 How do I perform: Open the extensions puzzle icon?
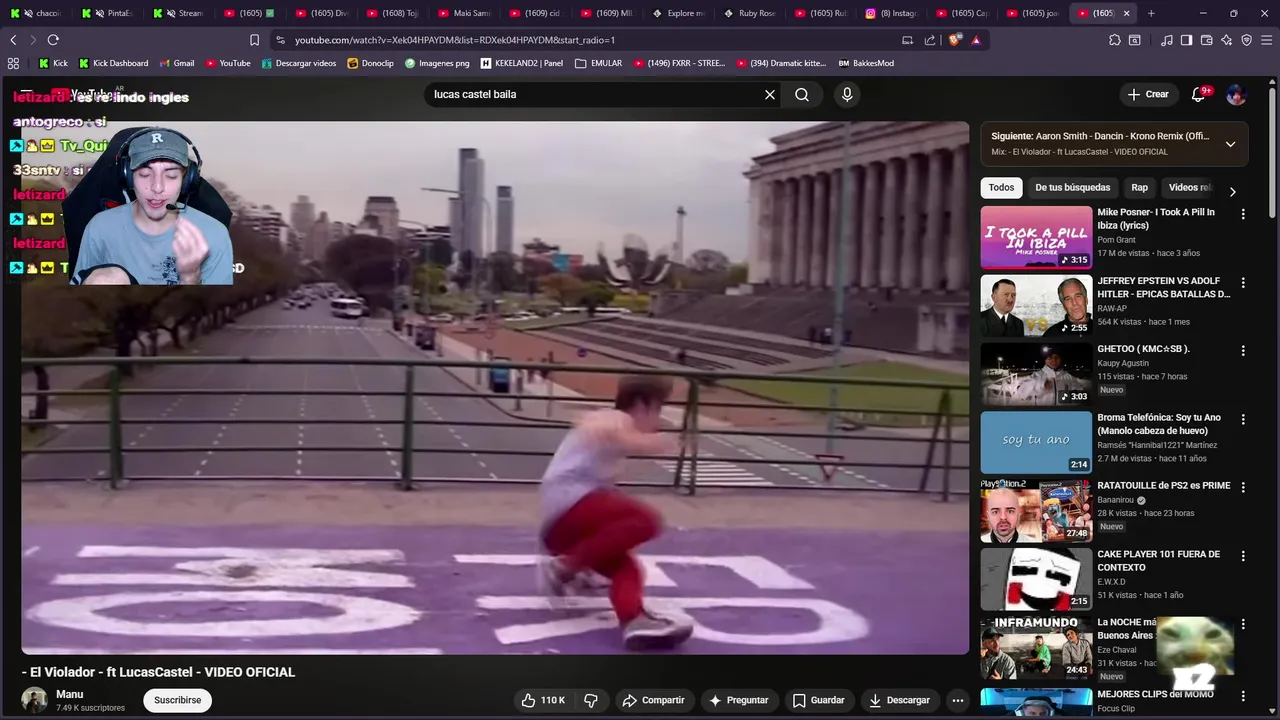coord(1115,40)
